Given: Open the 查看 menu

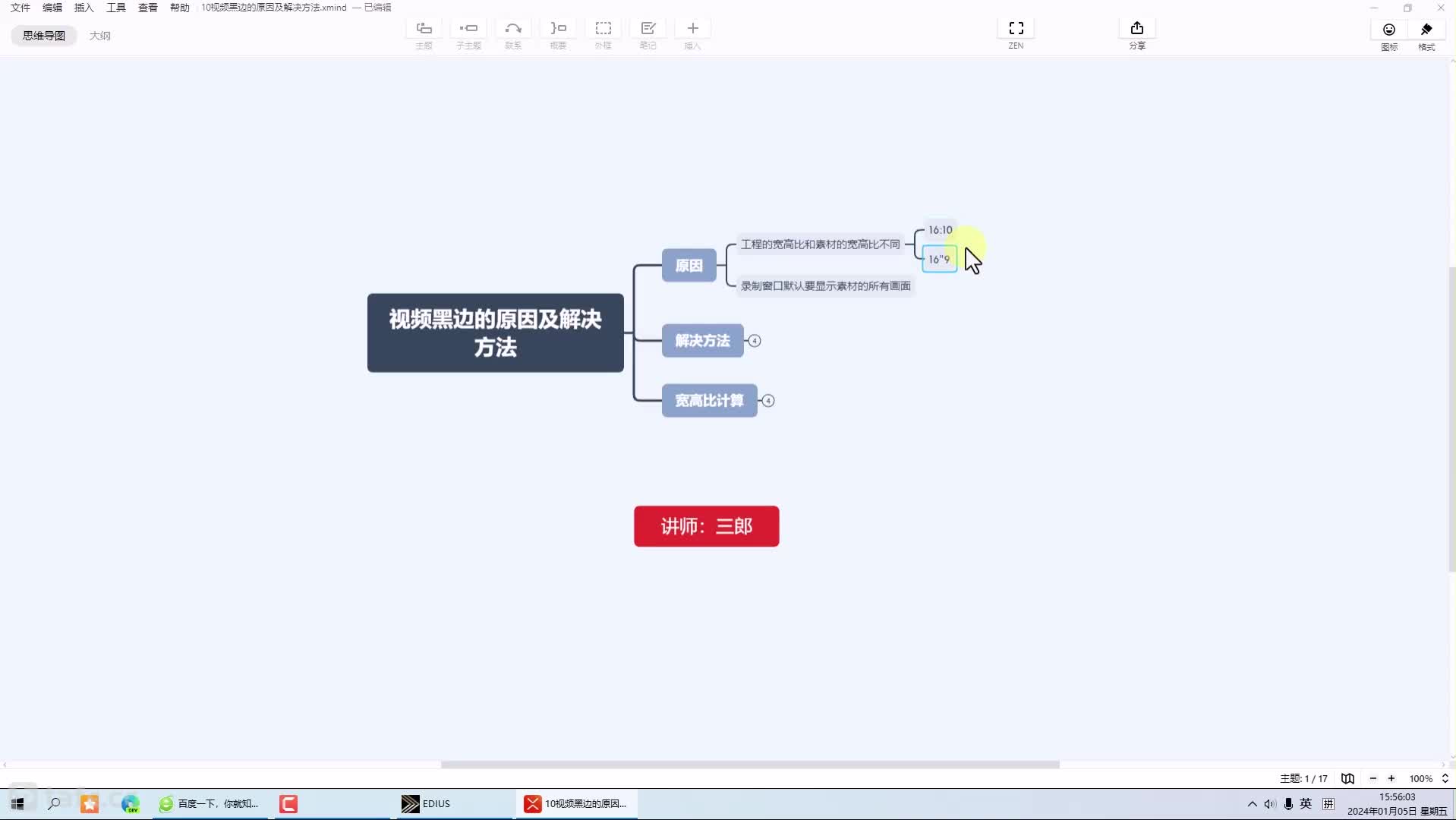Looking at the screenshot, I should pos(148,8).
